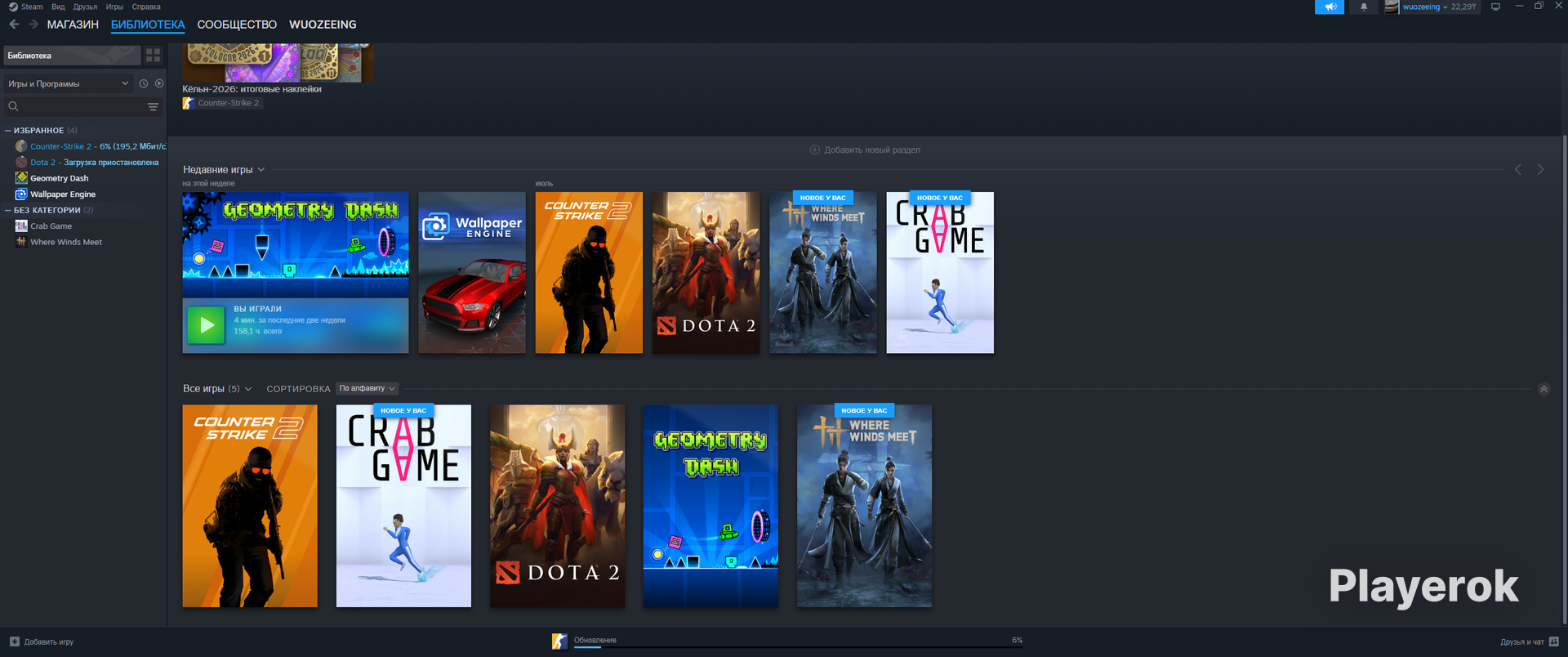Click the Добавить игру label
The width and height of the screenshot is (1568, 657).
pyautogui.click(x=49, y=642)
